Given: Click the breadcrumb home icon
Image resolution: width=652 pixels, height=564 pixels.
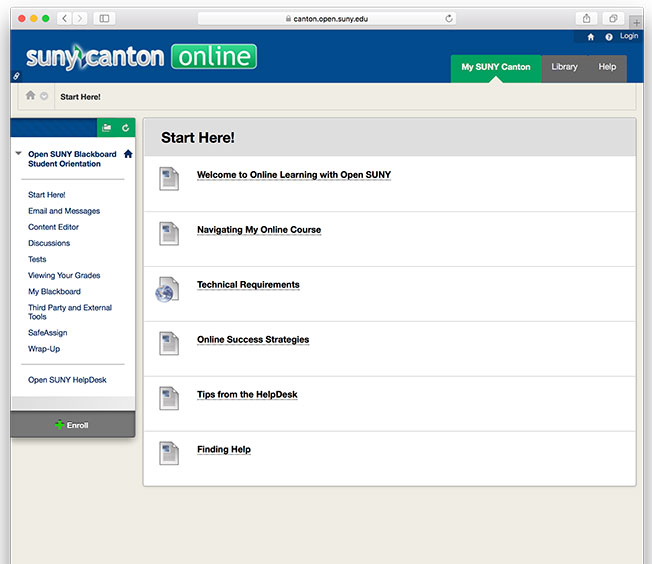Looking at the screenshot, I should point(30,96).
